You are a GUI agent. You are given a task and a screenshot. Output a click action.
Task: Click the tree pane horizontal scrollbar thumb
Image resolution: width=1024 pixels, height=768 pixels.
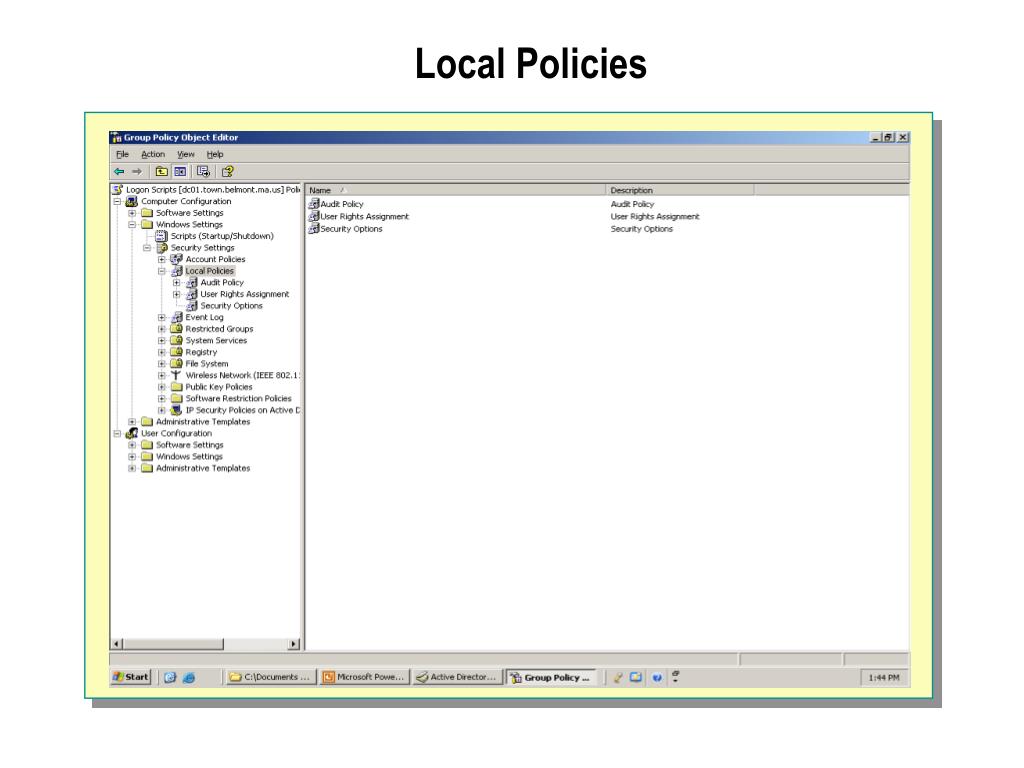coord(173,644)
